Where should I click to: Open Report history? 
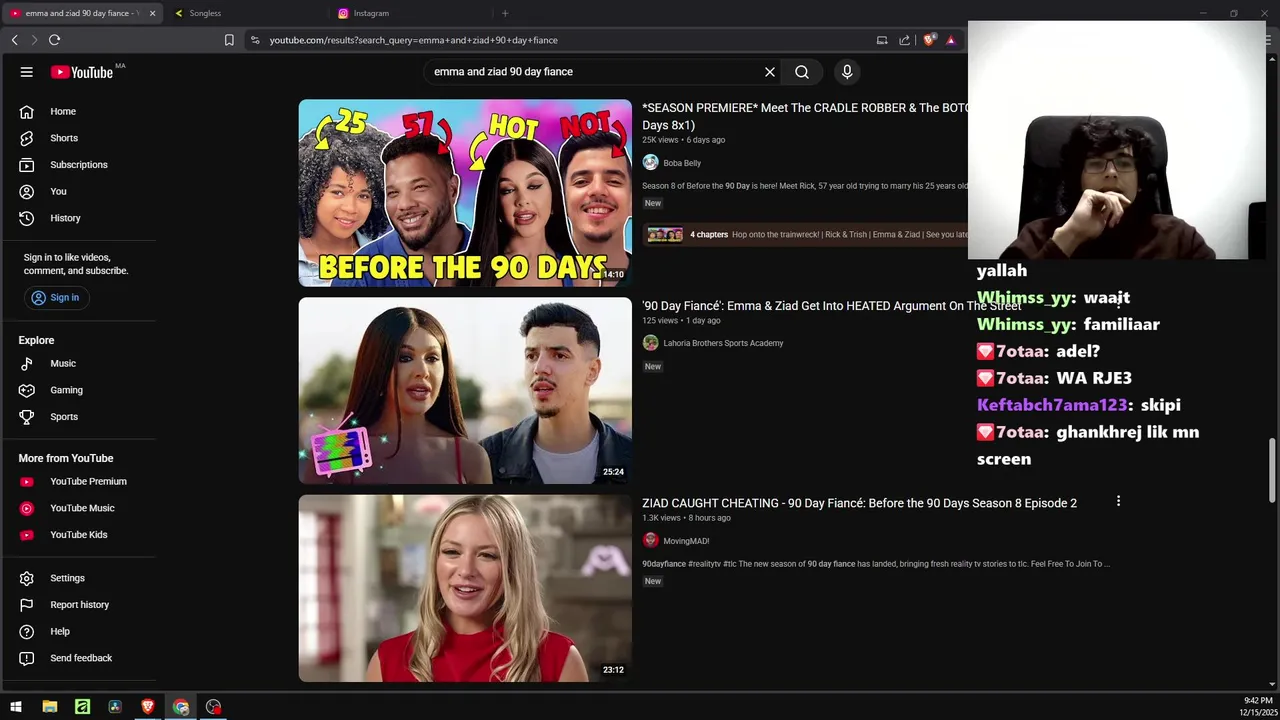point(79,605)
